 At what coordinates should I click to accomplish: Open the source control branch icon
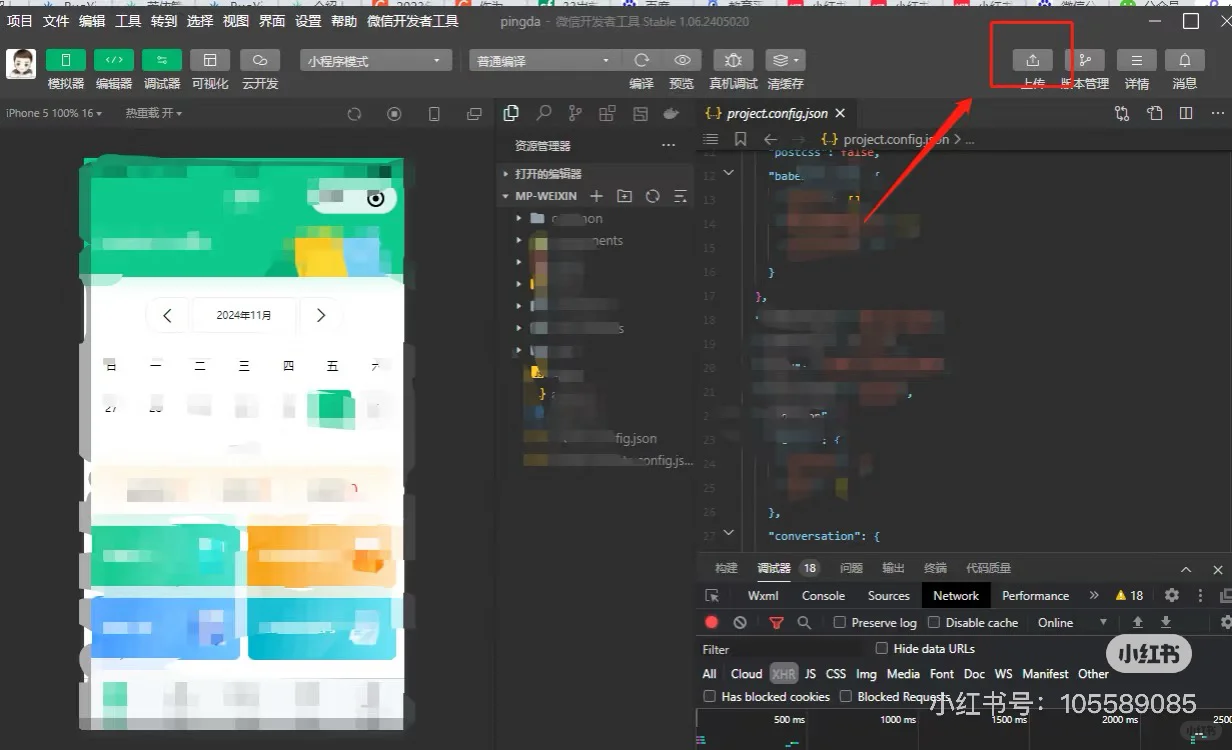point(575,113)
